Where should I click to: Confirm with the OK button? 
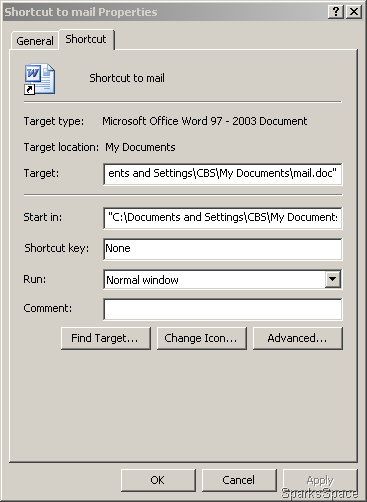click(x=158, y=480)
